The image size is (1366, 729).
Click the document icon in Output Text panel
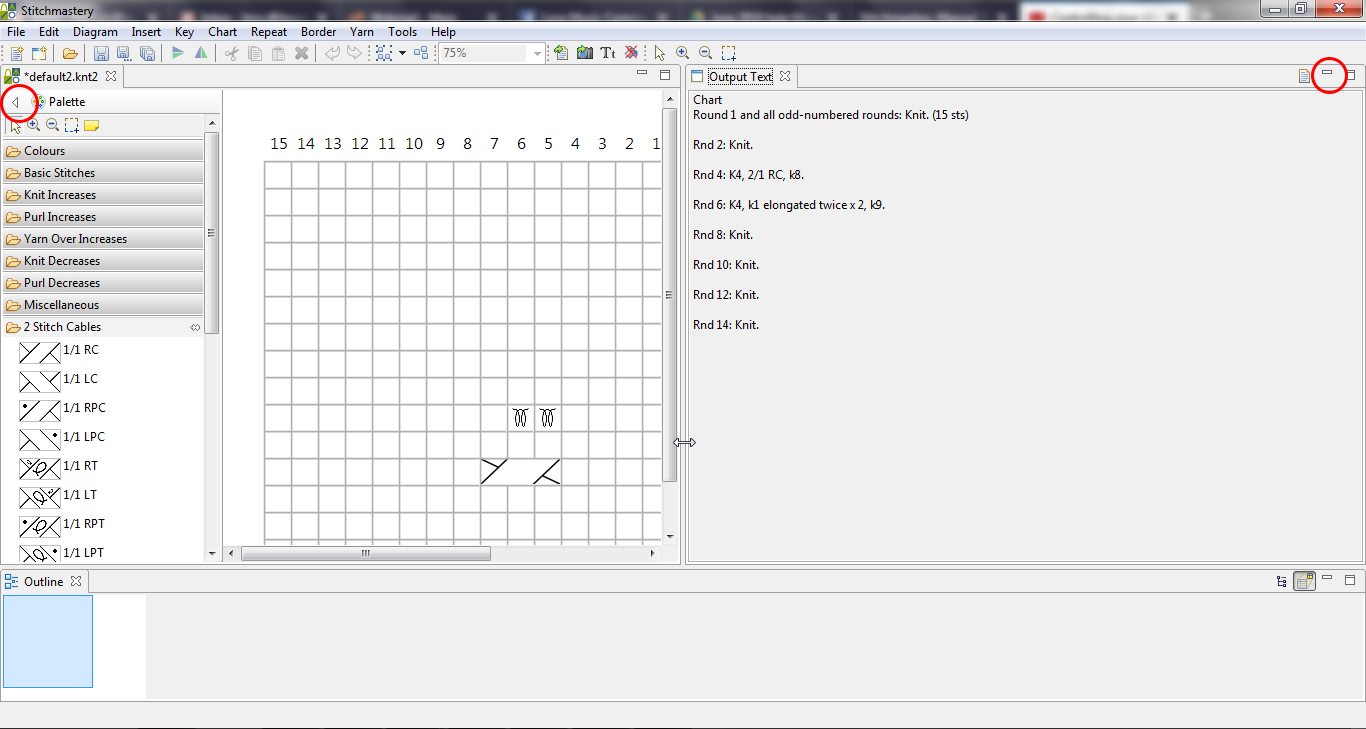coord(1303,76)
